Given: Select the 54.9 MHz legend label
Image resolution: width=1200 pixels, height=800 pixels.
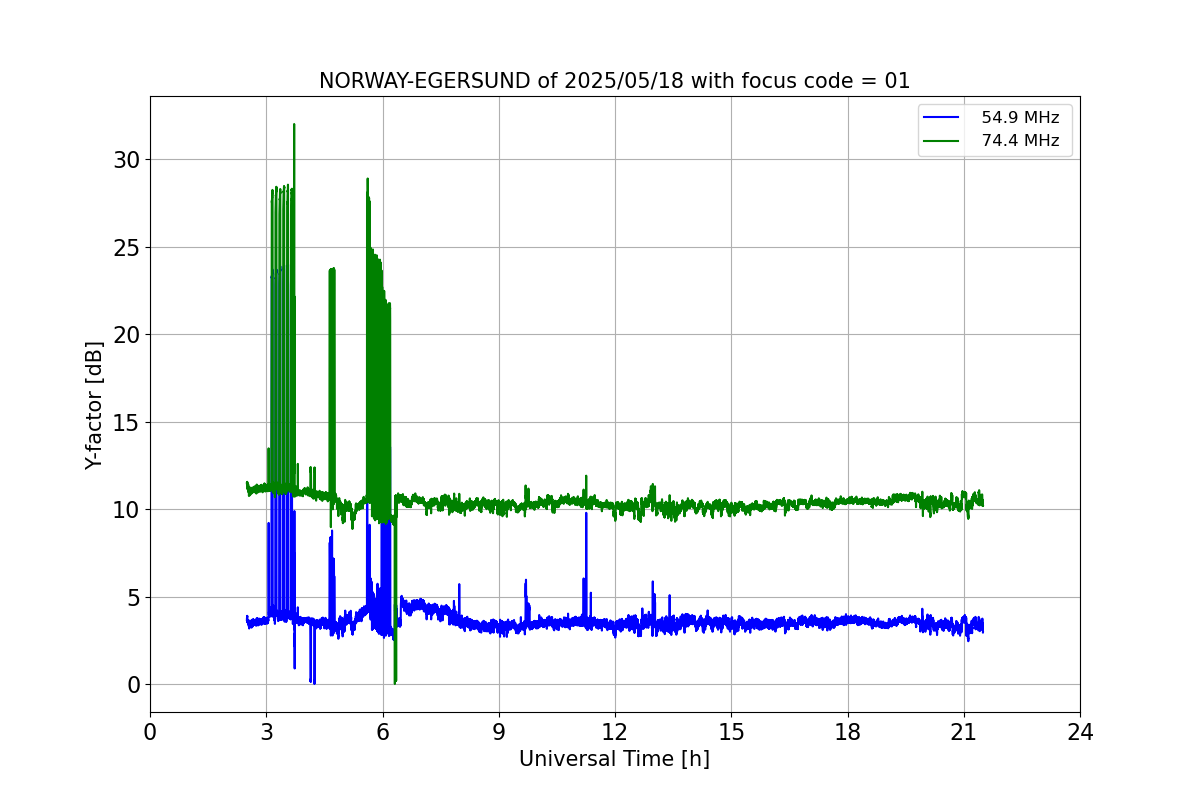Looking at the screenshot, I should (x=1020, y=118).
